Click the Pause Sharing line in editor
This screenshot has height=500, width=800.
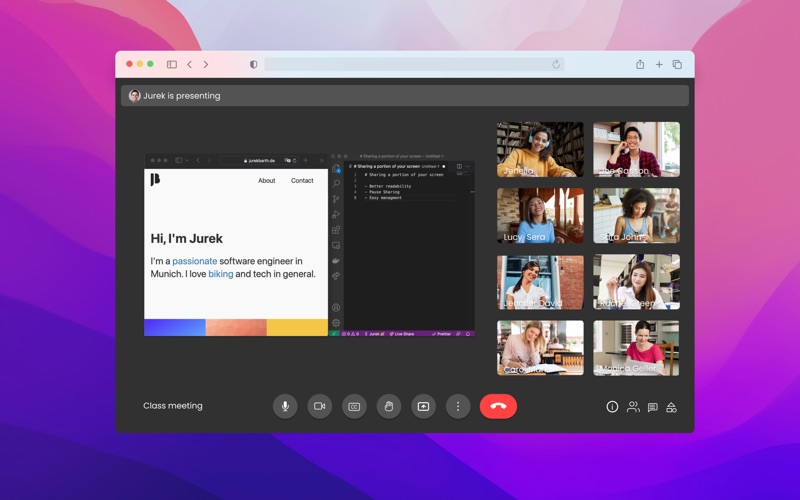pyautogui.click(x=382, y=192)
